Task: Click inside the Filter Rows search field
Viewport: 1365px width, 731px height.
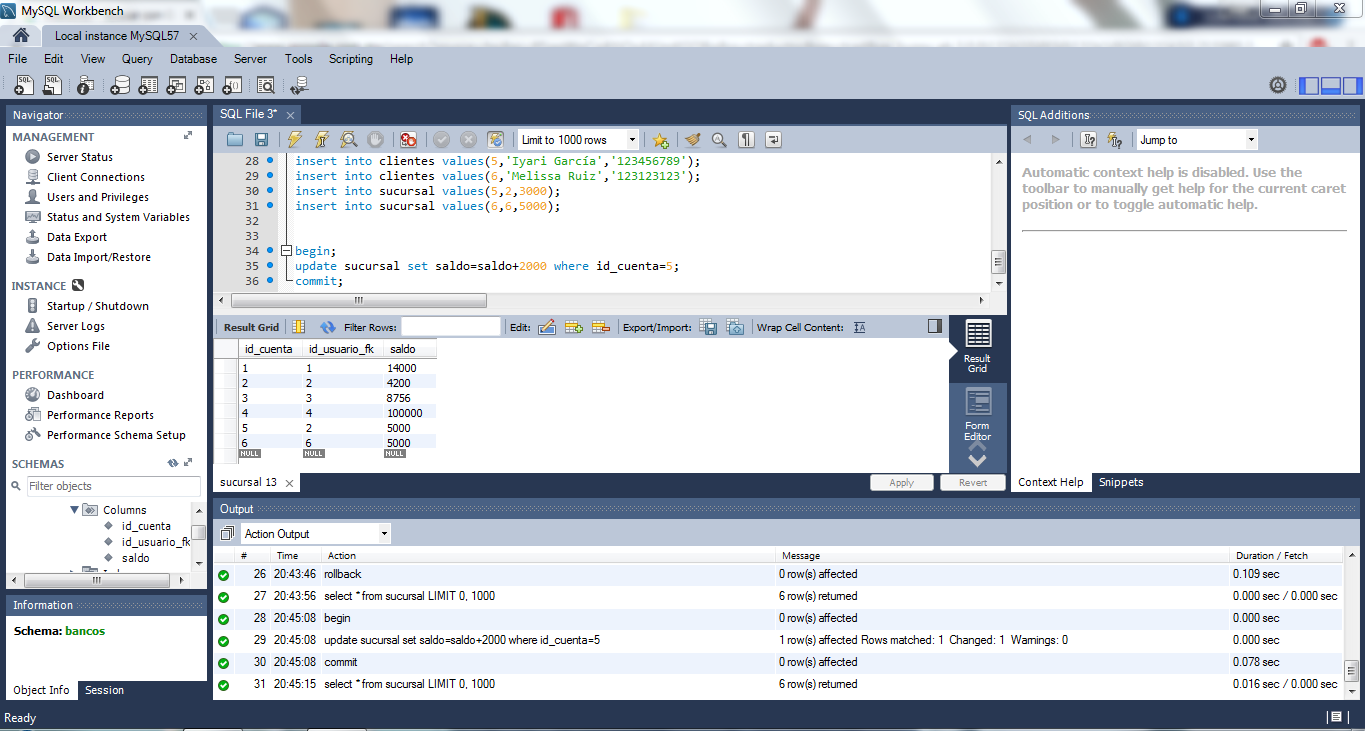Action: (x=450, y=326)
